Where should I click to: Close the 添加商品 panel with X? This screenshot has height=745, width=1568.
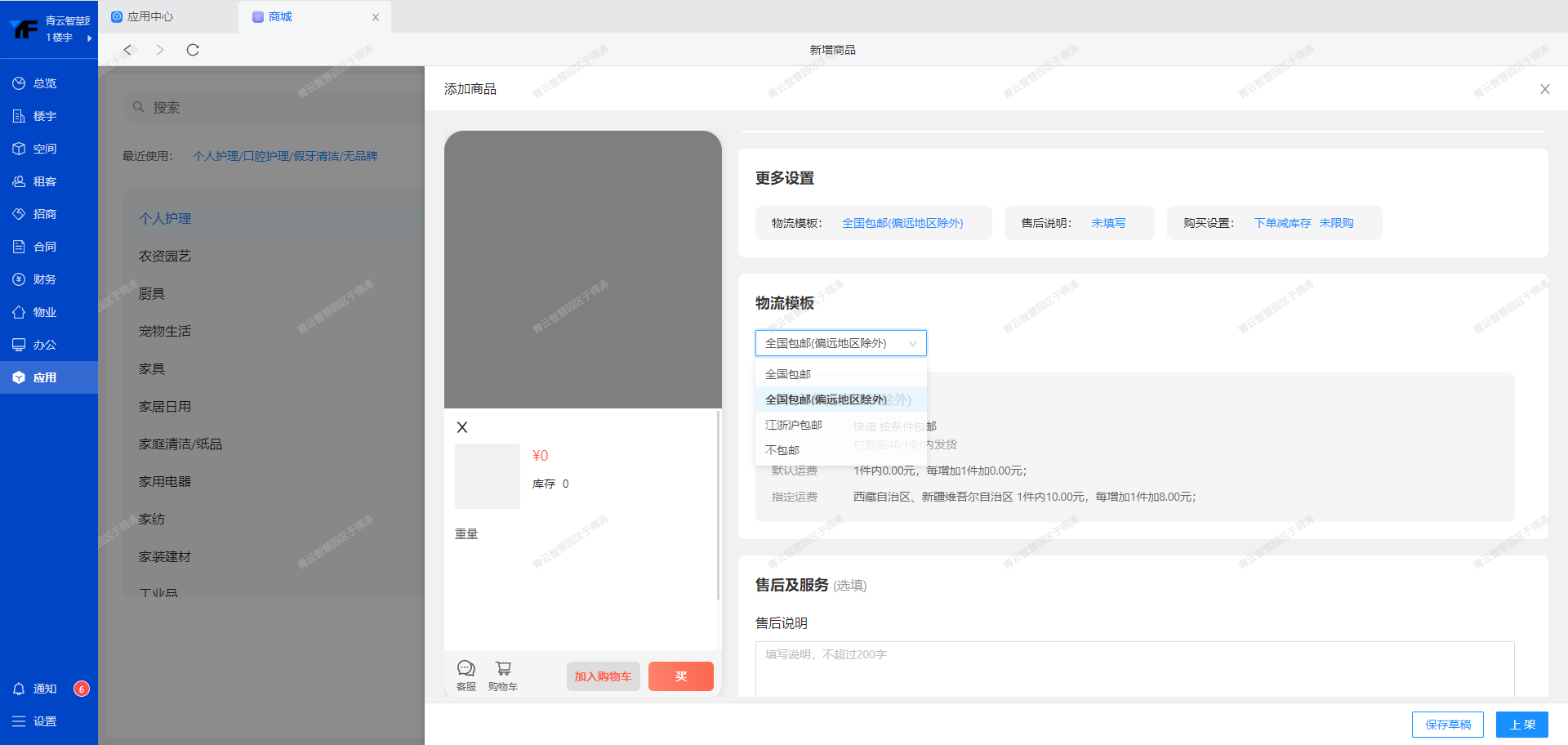1544,89
